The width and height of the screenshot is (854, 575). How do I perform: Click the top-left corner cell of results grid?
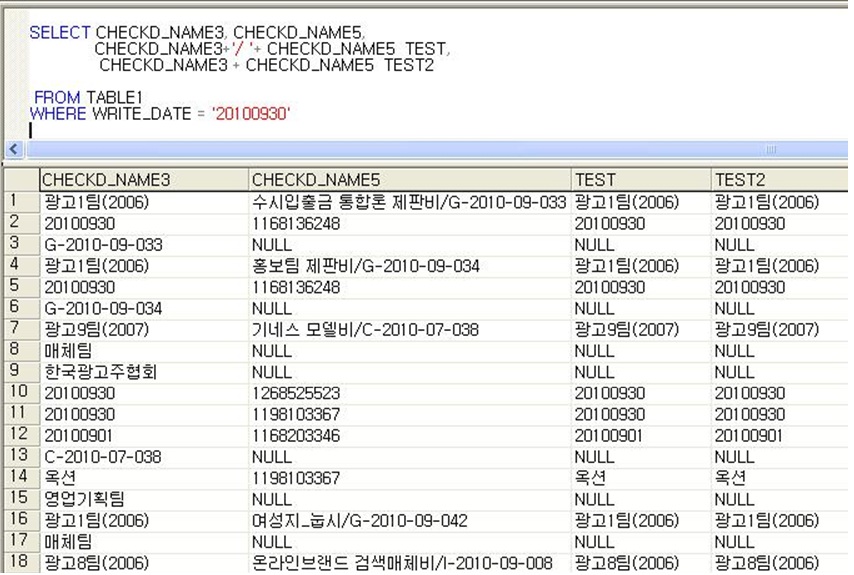(x=19, y=180)
